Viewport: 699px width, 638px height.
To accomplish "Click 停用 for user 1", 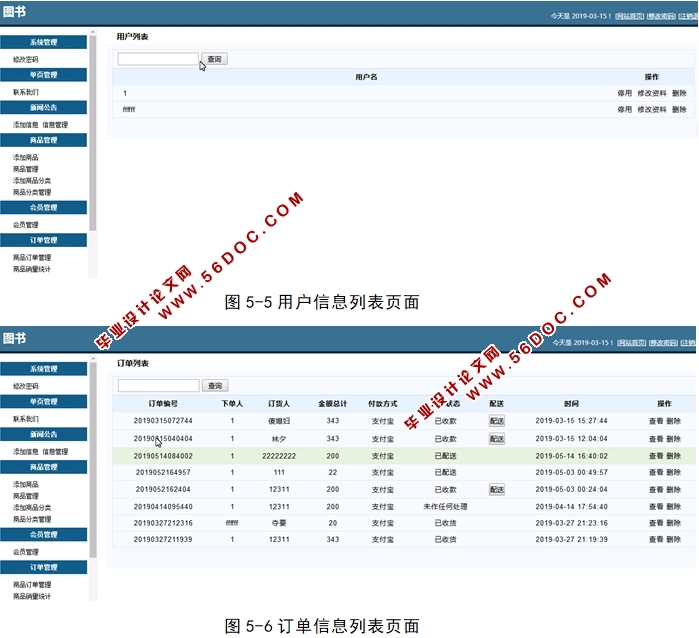I will tap(624, 93).
